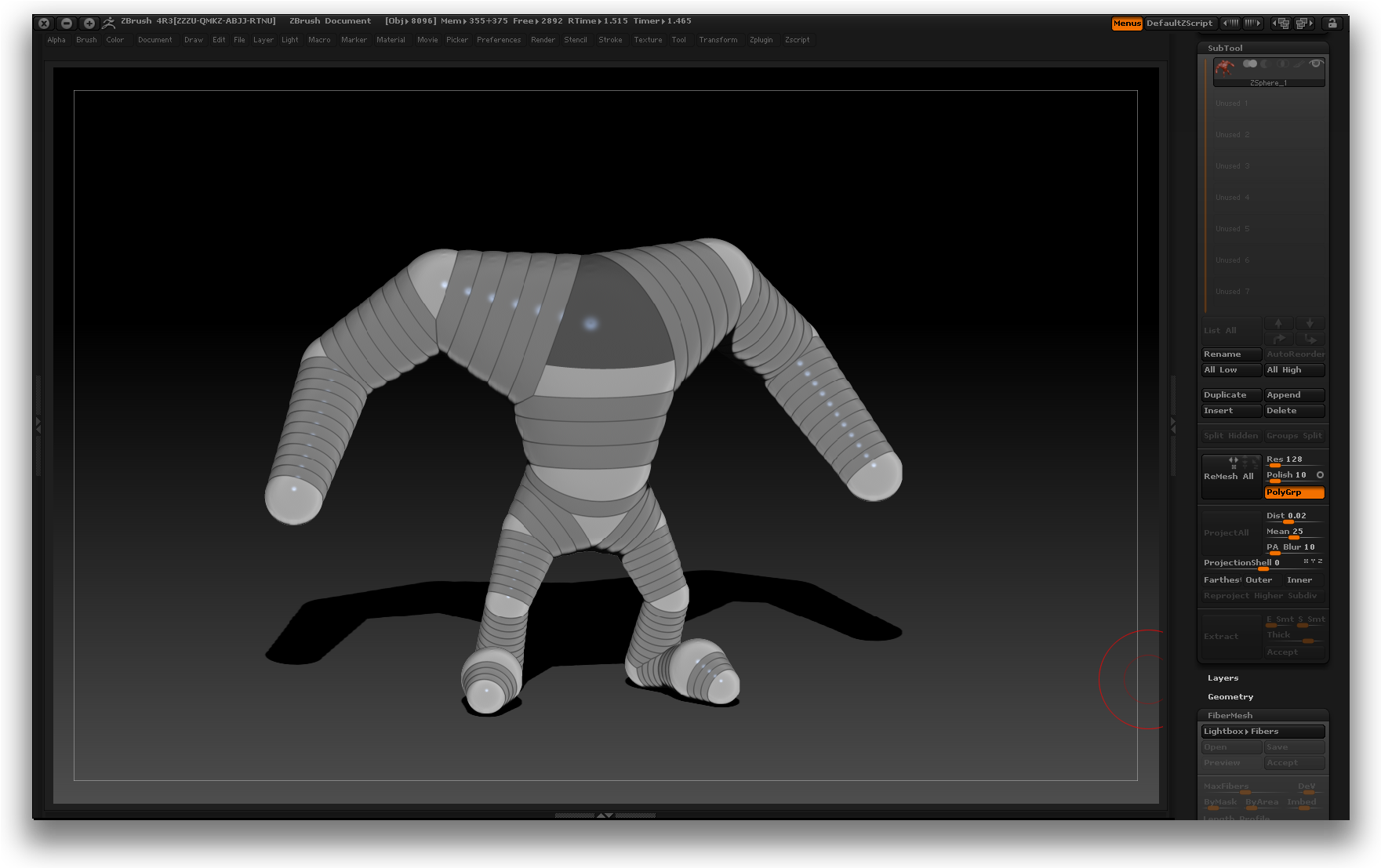Open the Preferences menu
The image size is (1381, 868).
498,40
